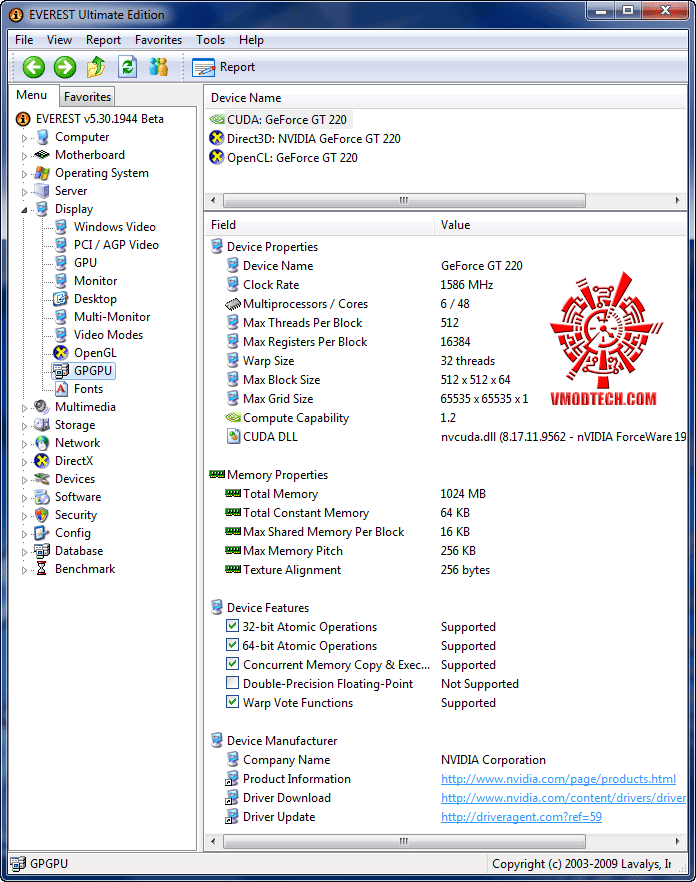Select the GPGPU icon in the tree
This screenshot has height=882, width=696.
(61, 371)
